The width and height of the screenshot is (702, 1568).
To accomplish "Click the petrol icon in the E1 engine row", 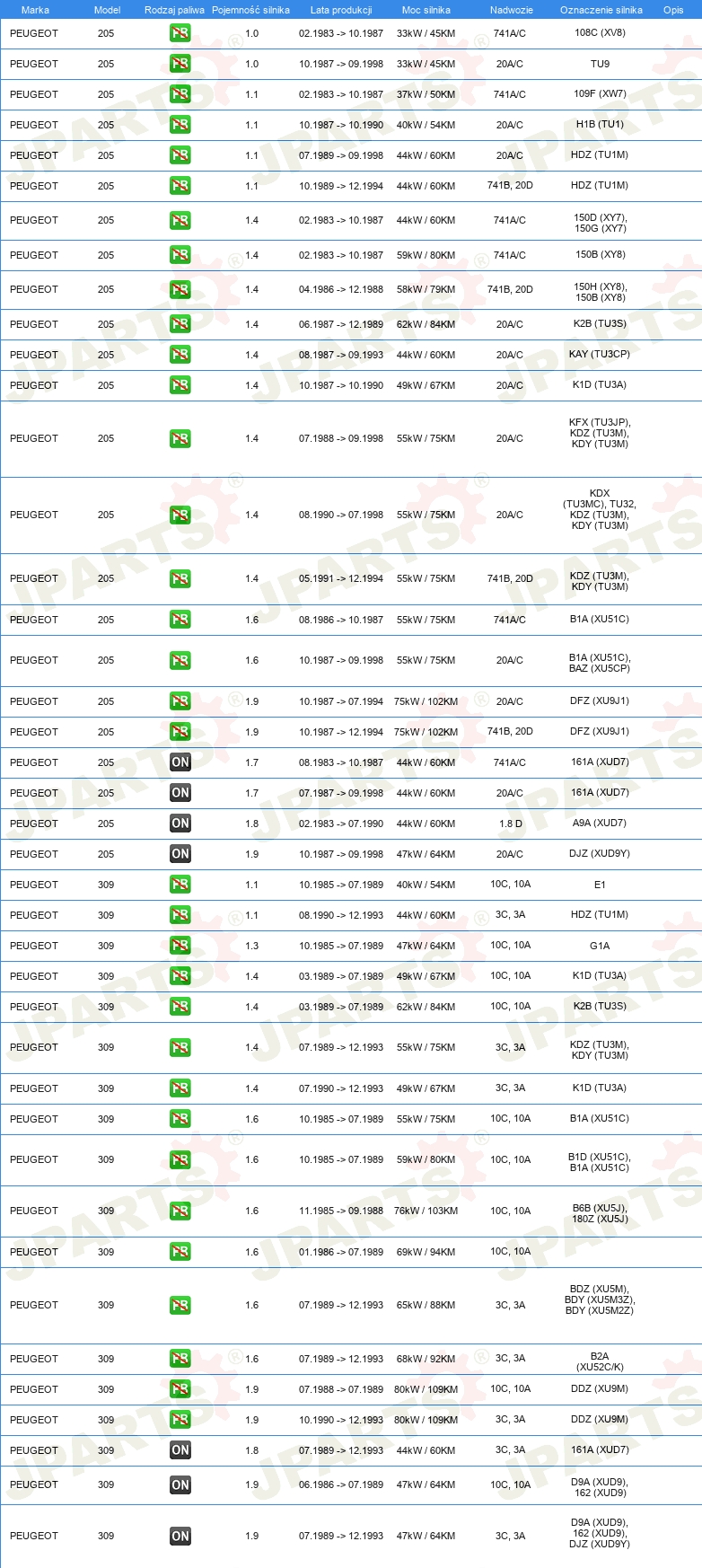I will click(180, 885).
